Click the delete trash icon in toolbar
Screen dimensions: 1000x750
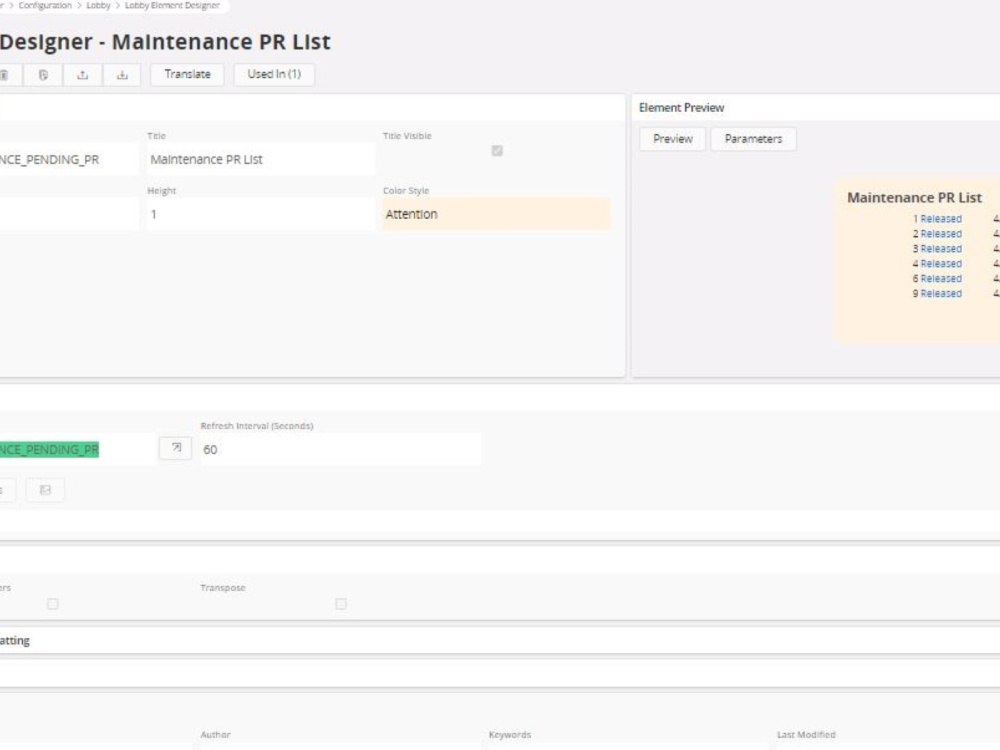point(5,75)
